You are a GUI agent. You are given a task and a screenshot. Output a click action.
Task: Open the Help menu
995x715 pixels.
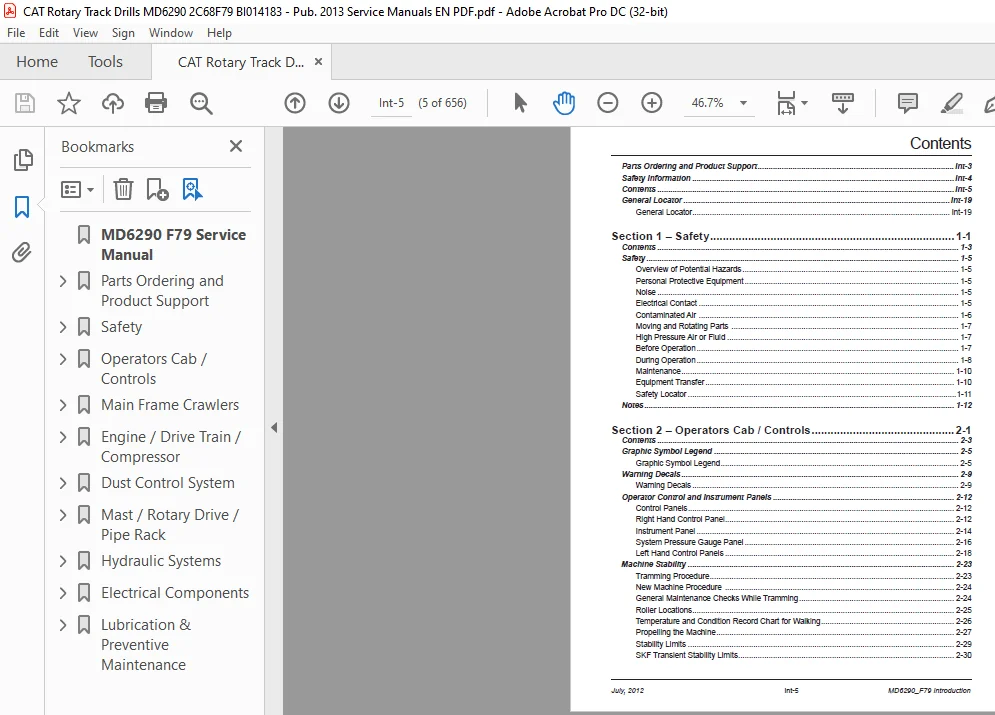pyautogui.click(x=219, y=33)
